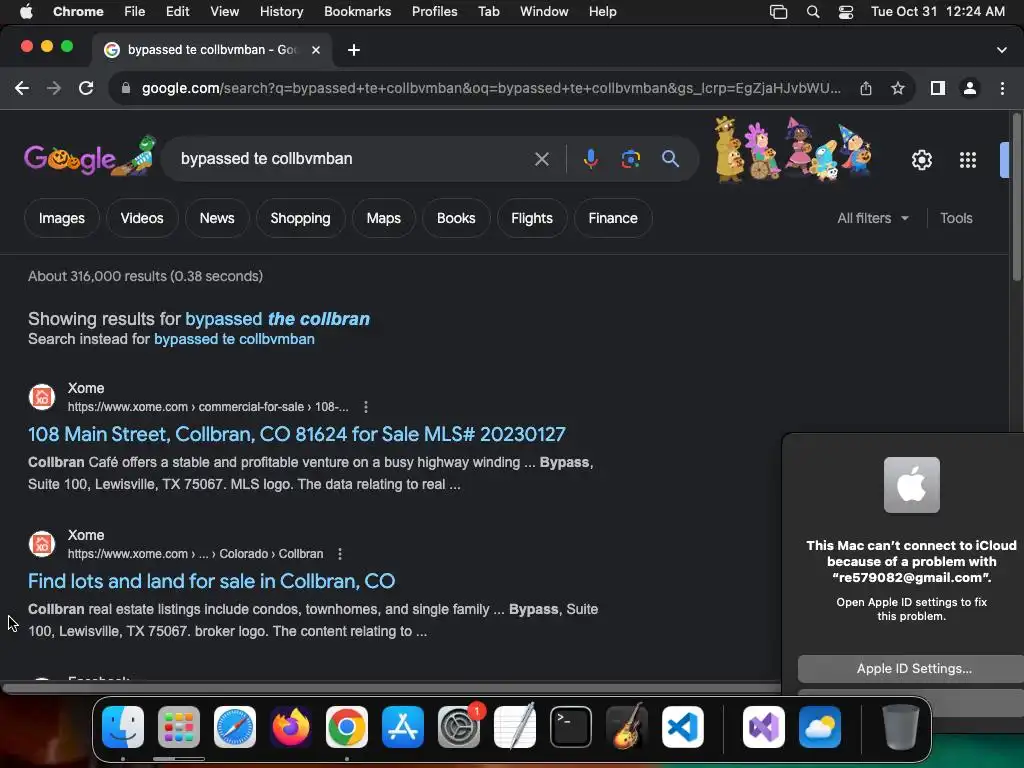Viewport: 1024px width, 768px height.
Task: Open Google quick settings gear
Action: [x=921, y=160]
